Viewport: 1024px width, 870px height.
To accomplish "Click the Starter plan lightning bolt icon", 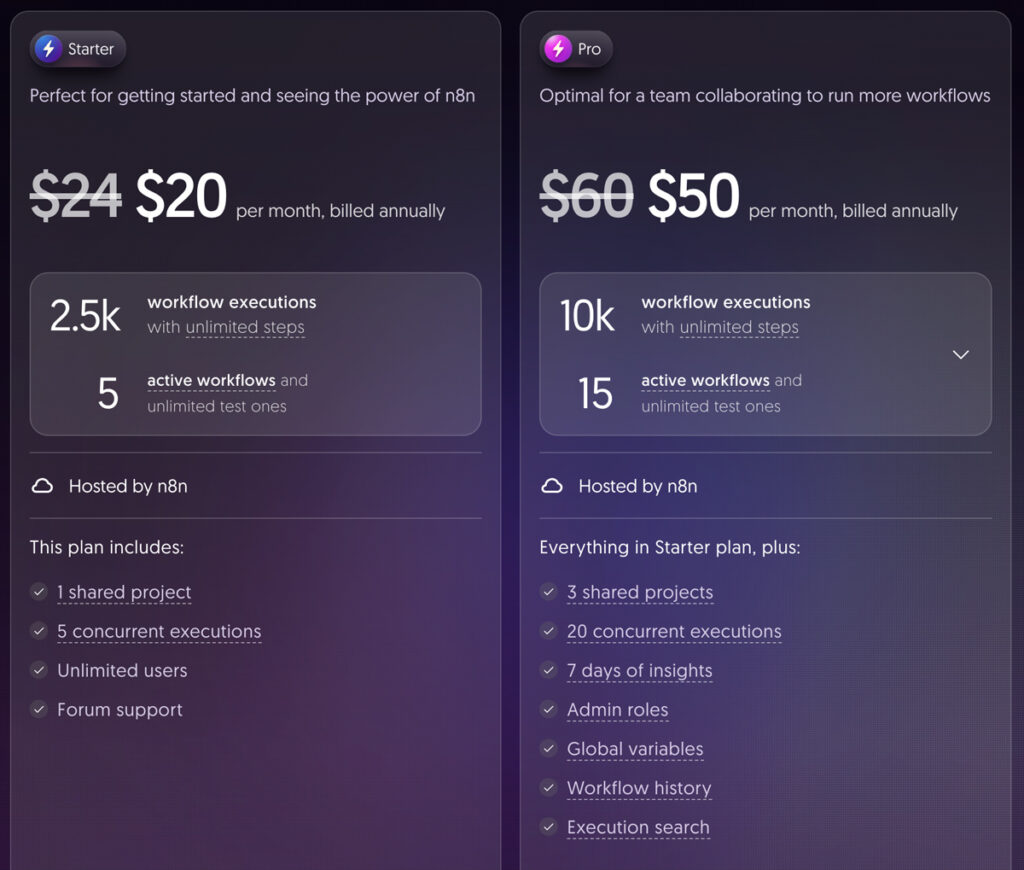I will point(48,49).
